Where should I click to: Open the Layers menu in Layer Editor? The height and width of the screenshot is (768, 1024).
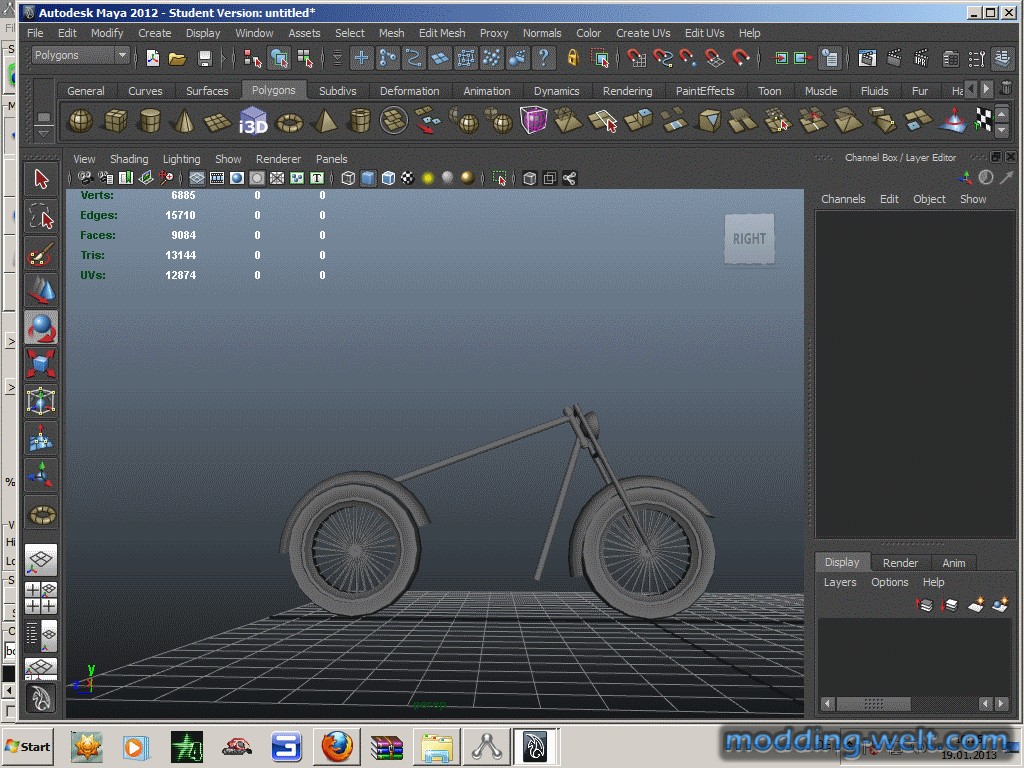840,582
